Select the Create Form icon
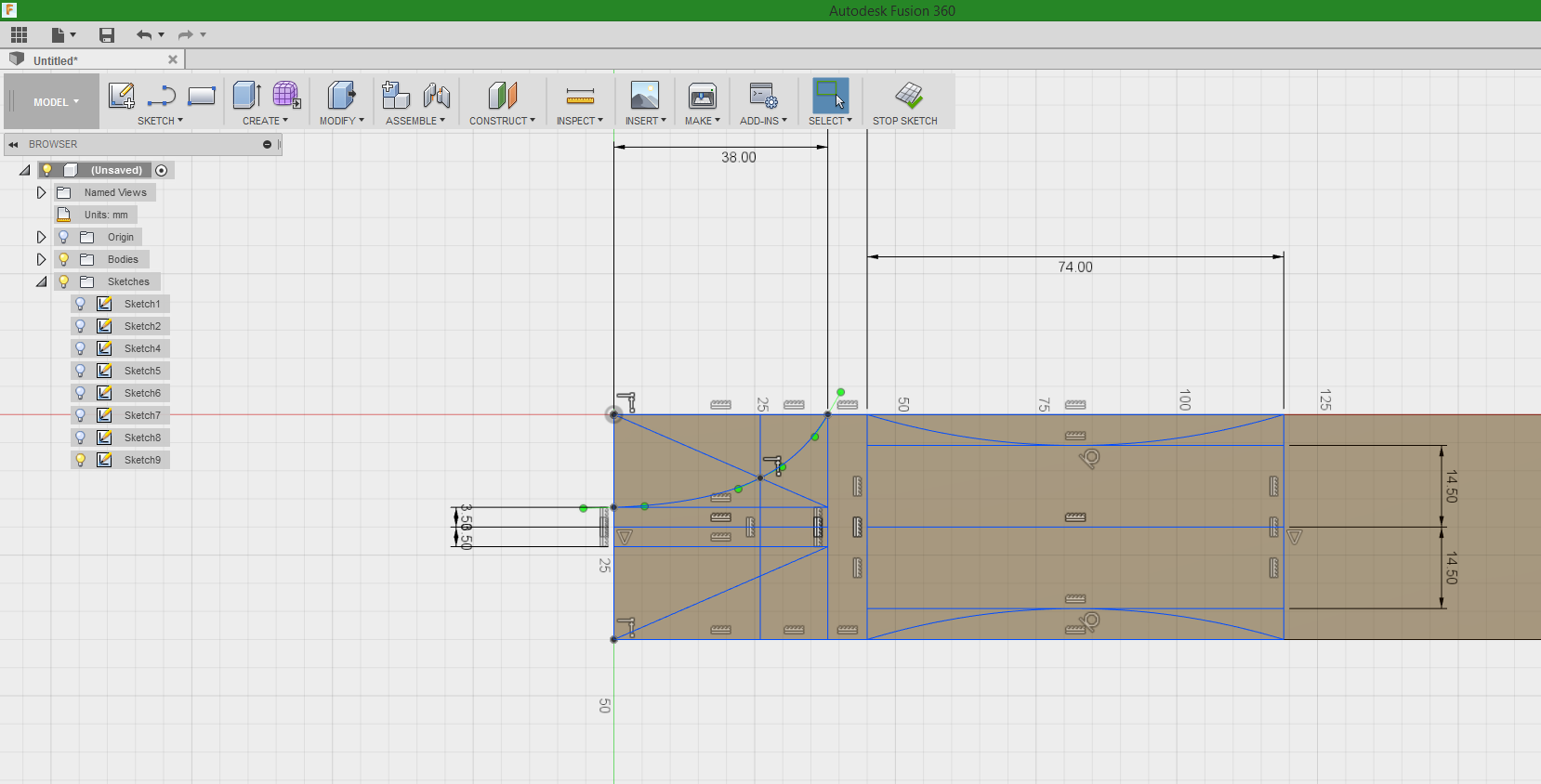Image resolution: width=1541 pixels, height=784 pixels. (286, 95)
